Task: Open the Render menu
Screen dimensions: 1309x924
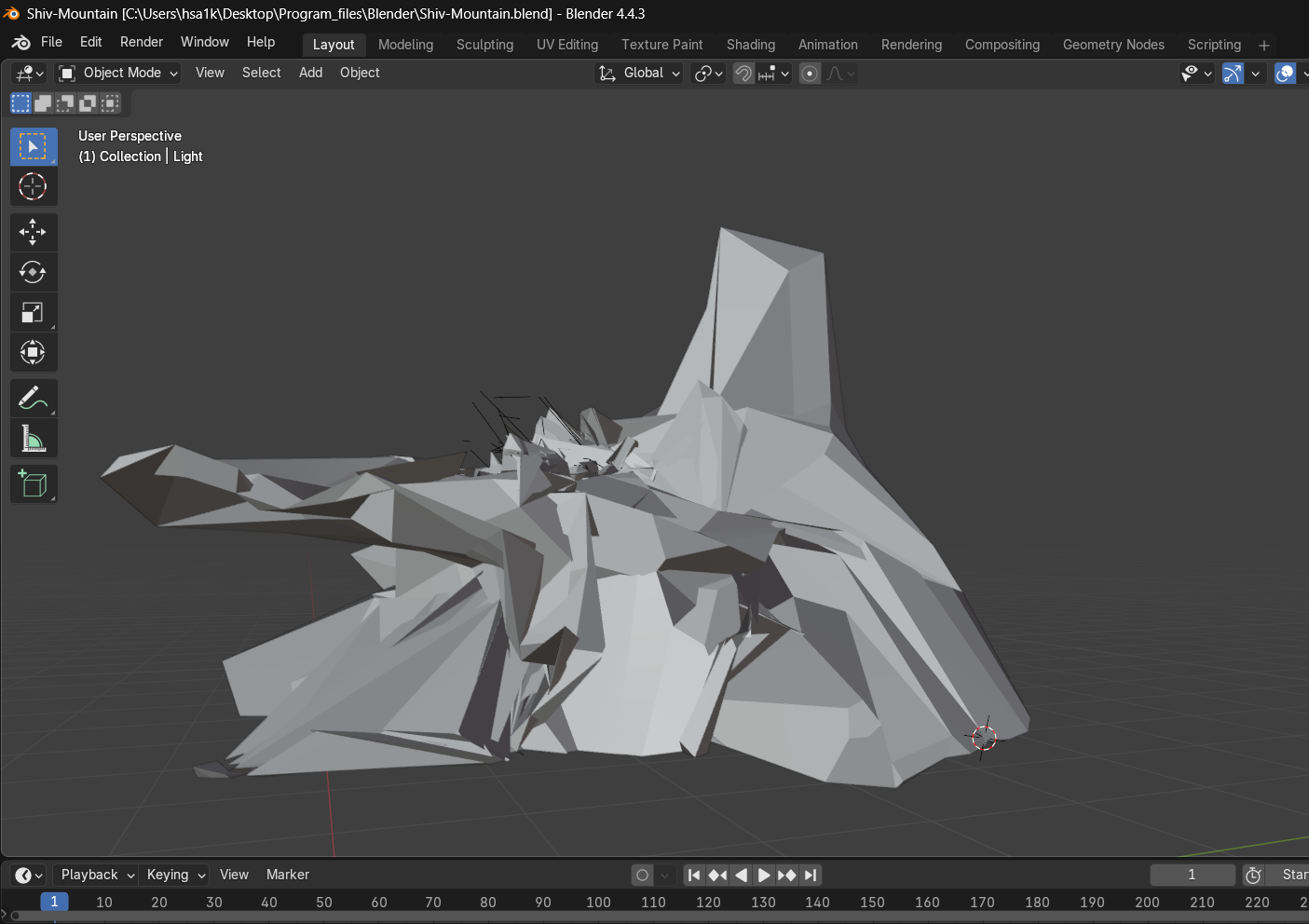Action: (141, 42)
